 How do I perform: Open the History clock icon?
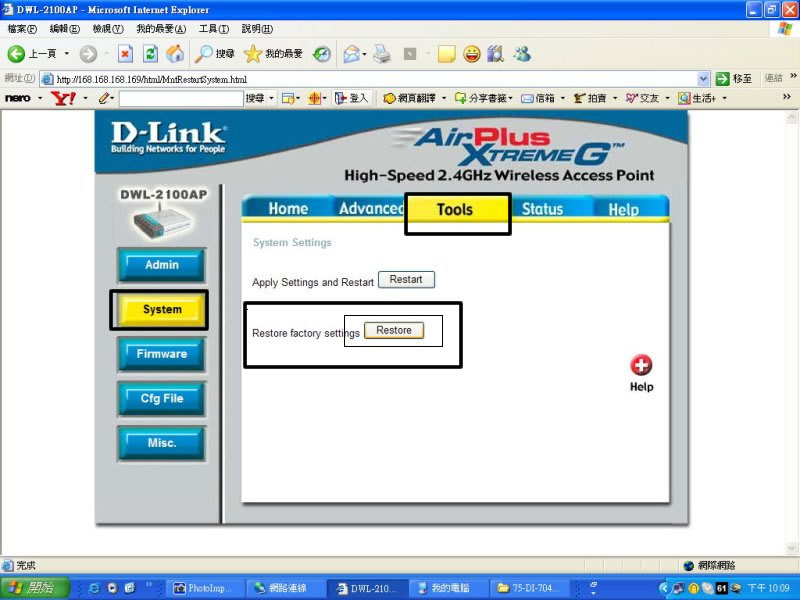(322, 54)
